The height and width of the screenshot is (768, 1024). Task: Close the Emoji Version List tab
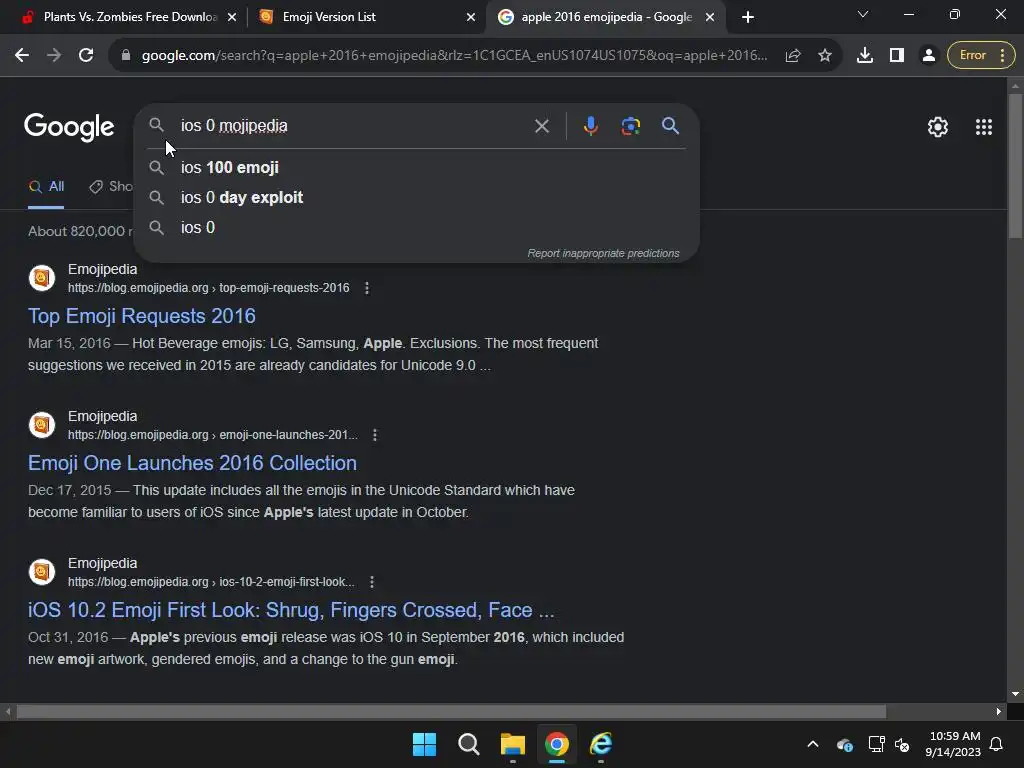coord(471,18)
